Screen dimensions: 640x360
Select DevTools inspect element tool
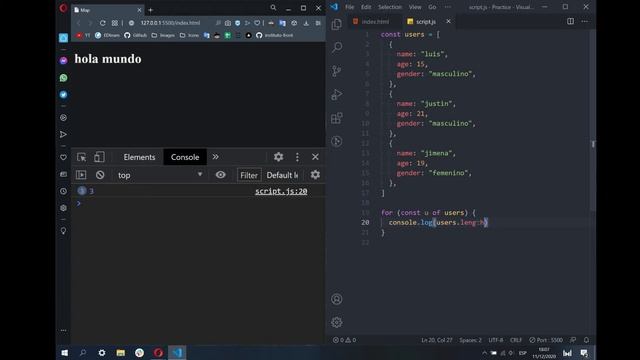pos(82,157)
